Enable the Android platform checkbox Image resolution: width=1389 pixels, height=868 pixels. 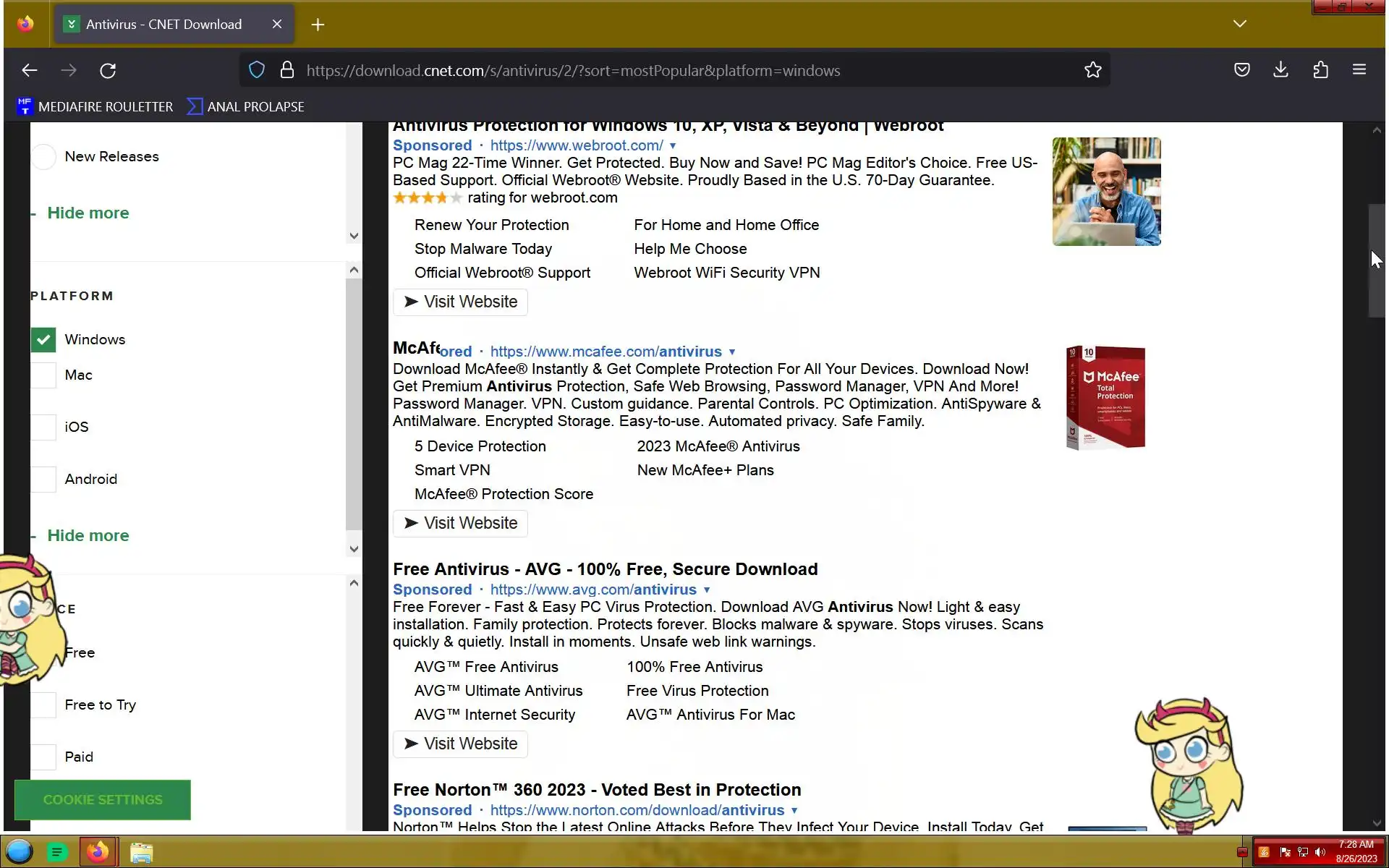coord(43,479)
